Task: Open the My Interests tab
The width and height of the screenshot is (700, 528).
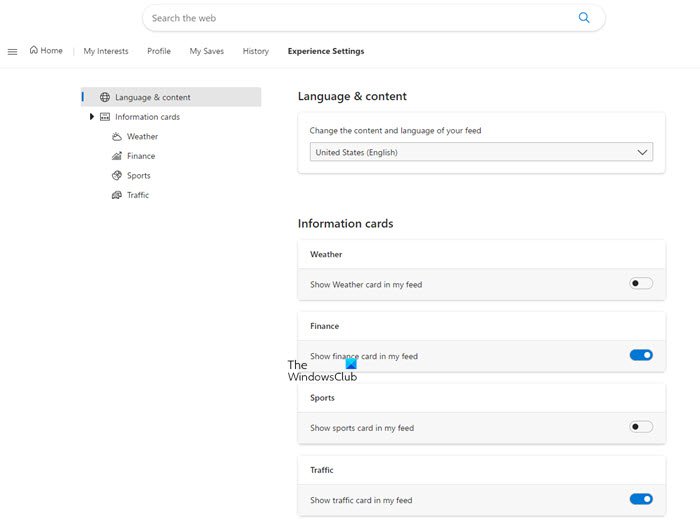Action: coord(106,51)
